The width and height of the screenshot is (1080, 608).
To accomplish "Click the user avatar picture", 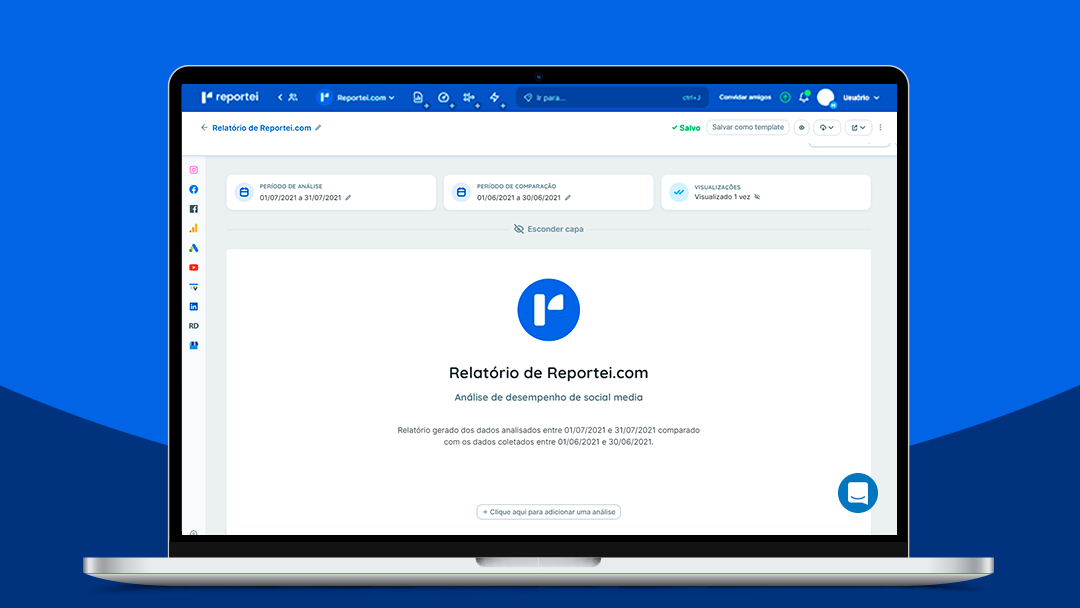I will [x=825, y=98].
